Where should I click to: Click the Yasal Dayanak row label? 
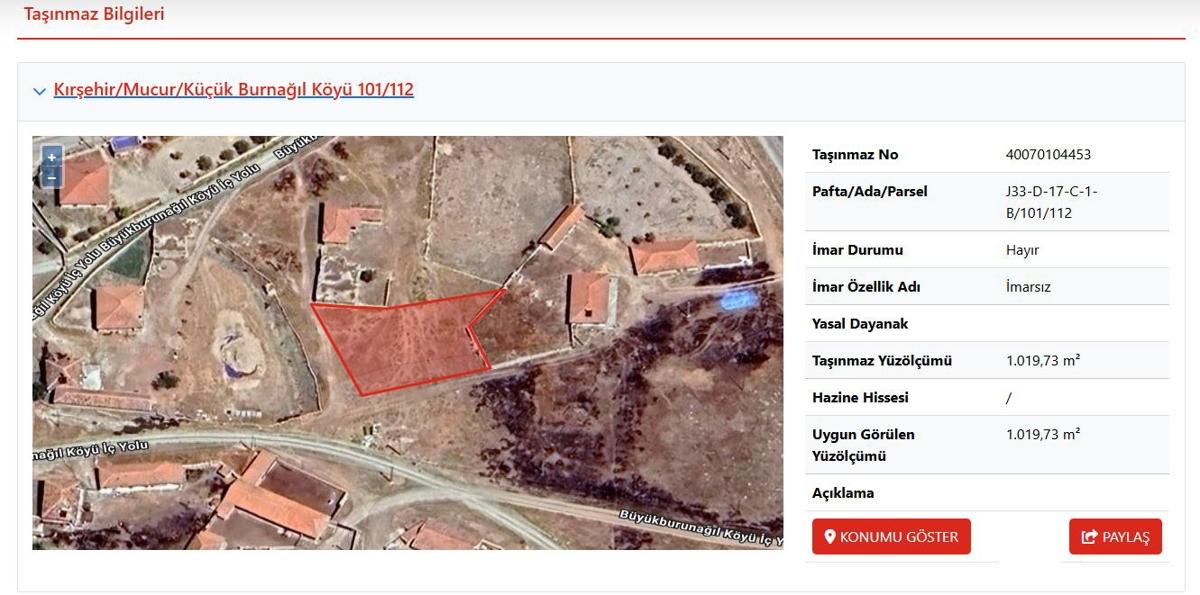860,324
